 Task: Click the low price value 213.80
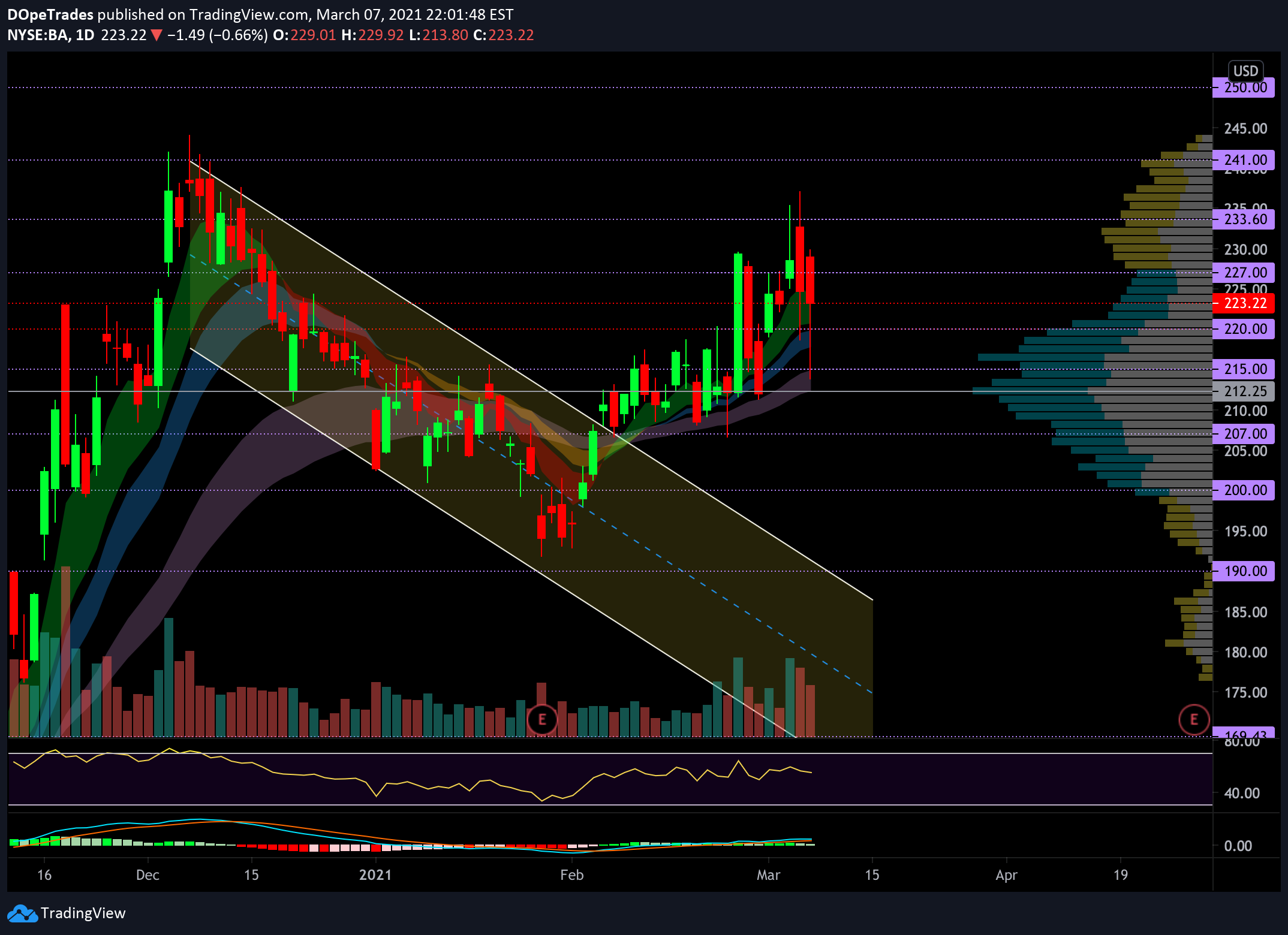click(445, 35)
